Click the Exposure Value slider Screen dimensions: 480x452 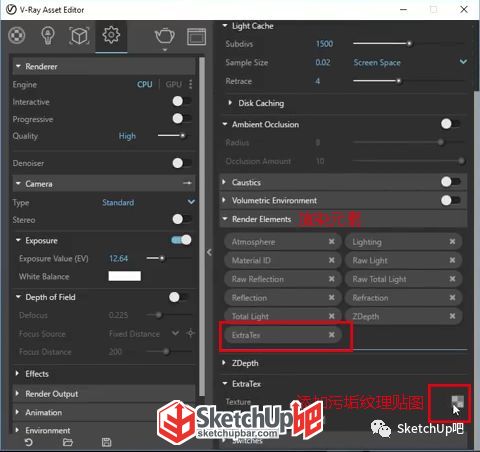(x=168, y=258)
